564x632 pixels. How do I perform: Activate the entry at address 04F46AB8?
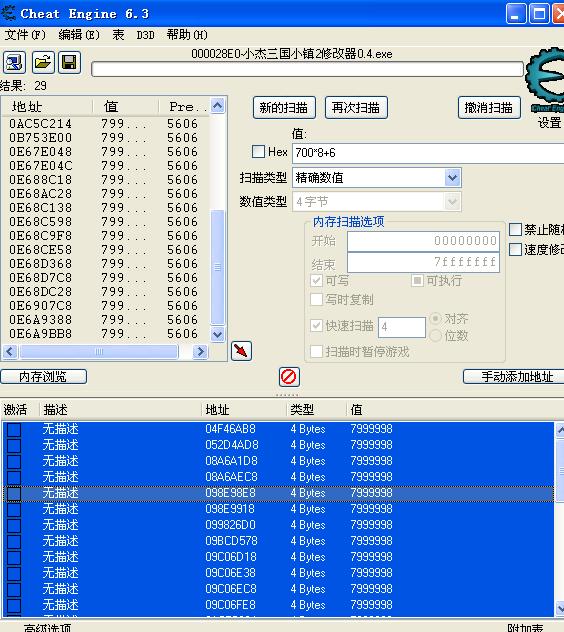coord(14,430)
